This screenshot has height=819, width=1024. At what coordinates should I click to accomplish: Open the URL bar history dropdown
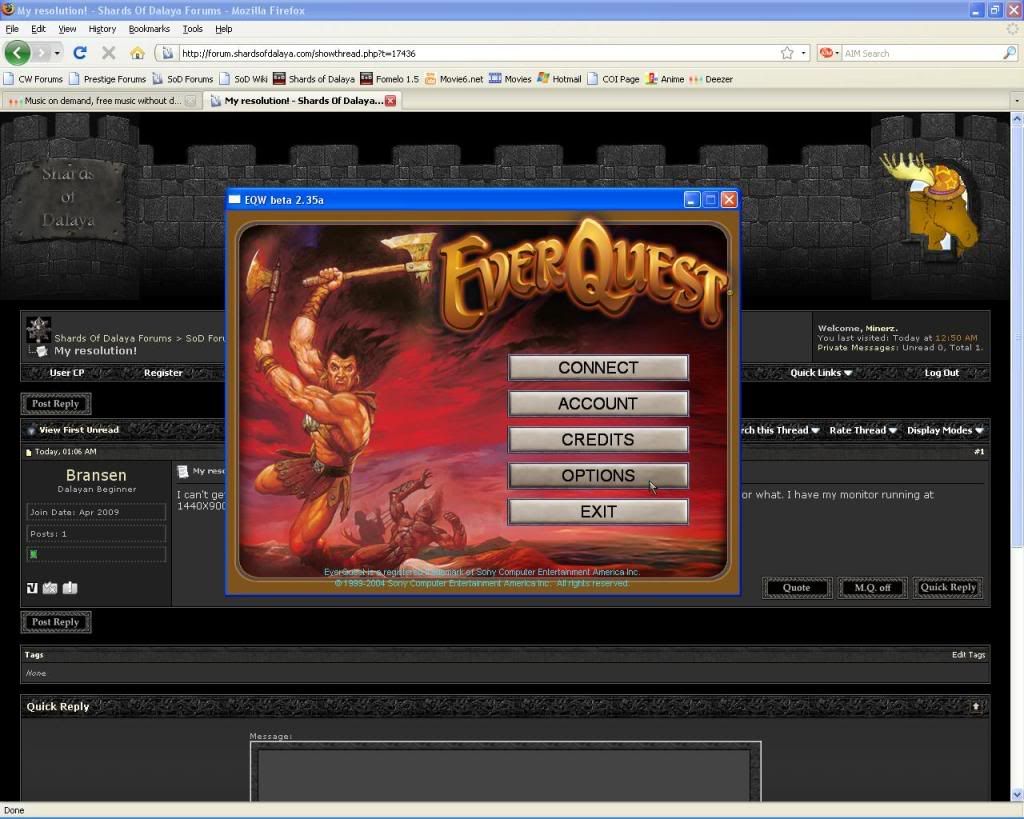[x=803, y=53]
